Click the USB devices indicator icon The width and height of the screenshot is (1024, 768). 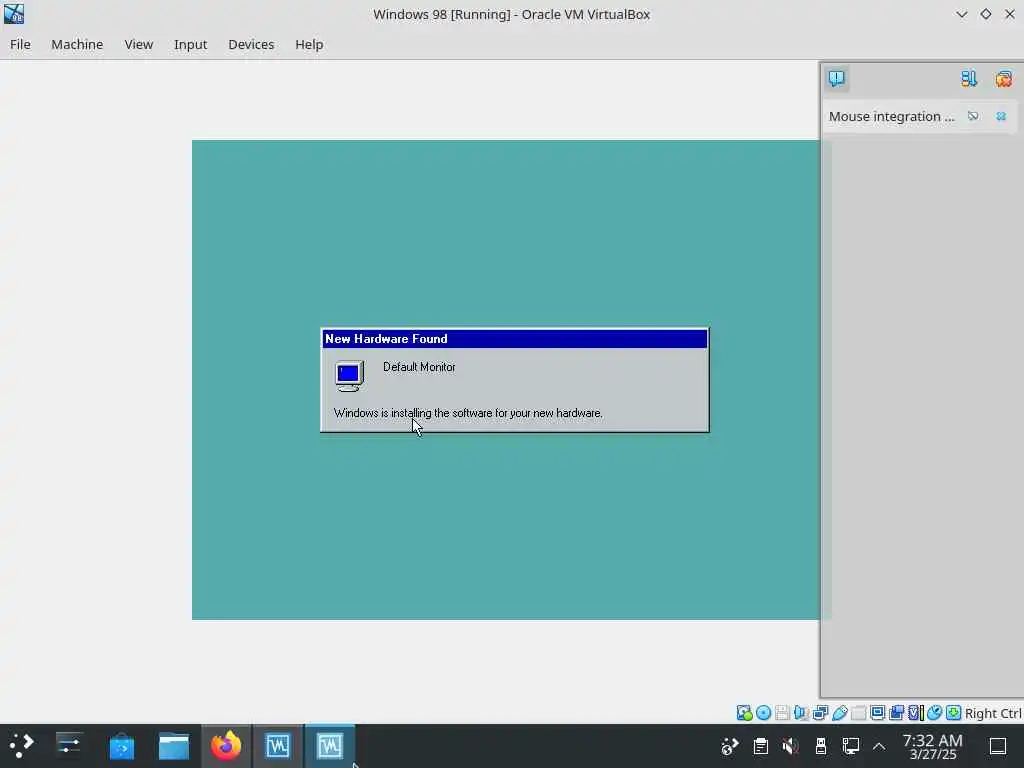839,713
